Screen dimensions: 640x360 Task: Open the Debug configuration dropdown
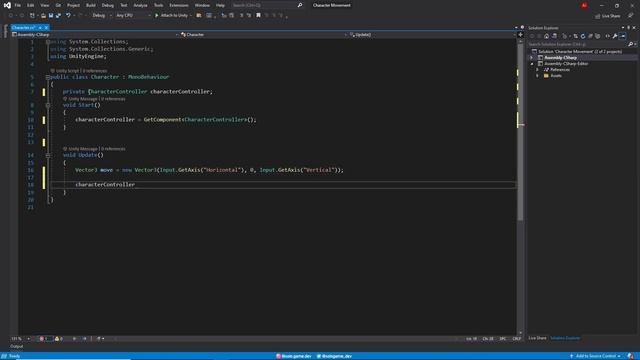click(x=101, y=16)
